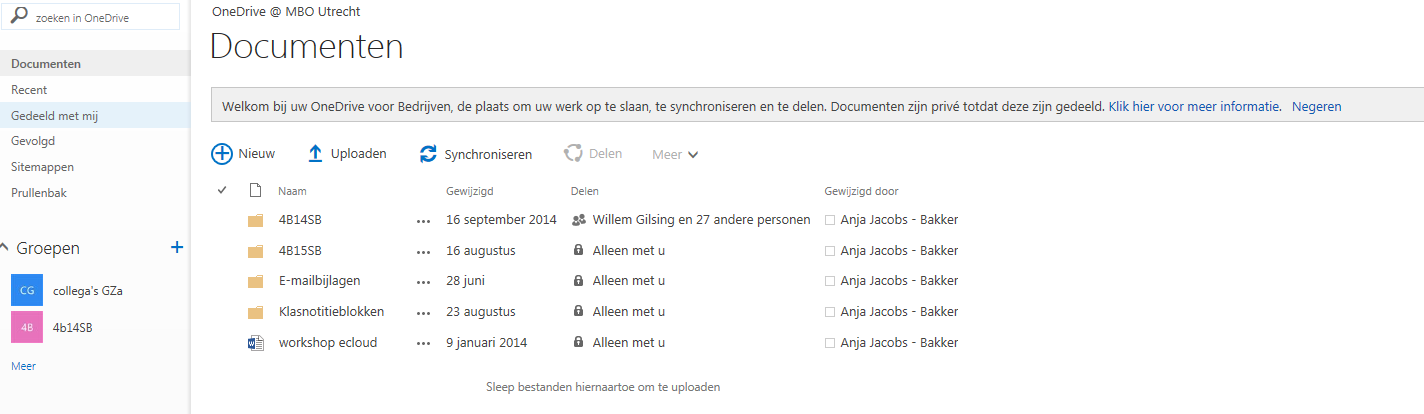The width and height of the screenshot is (1424, 414).
Task: Open the workshop ecloud document name
Action: pos(328,343)
